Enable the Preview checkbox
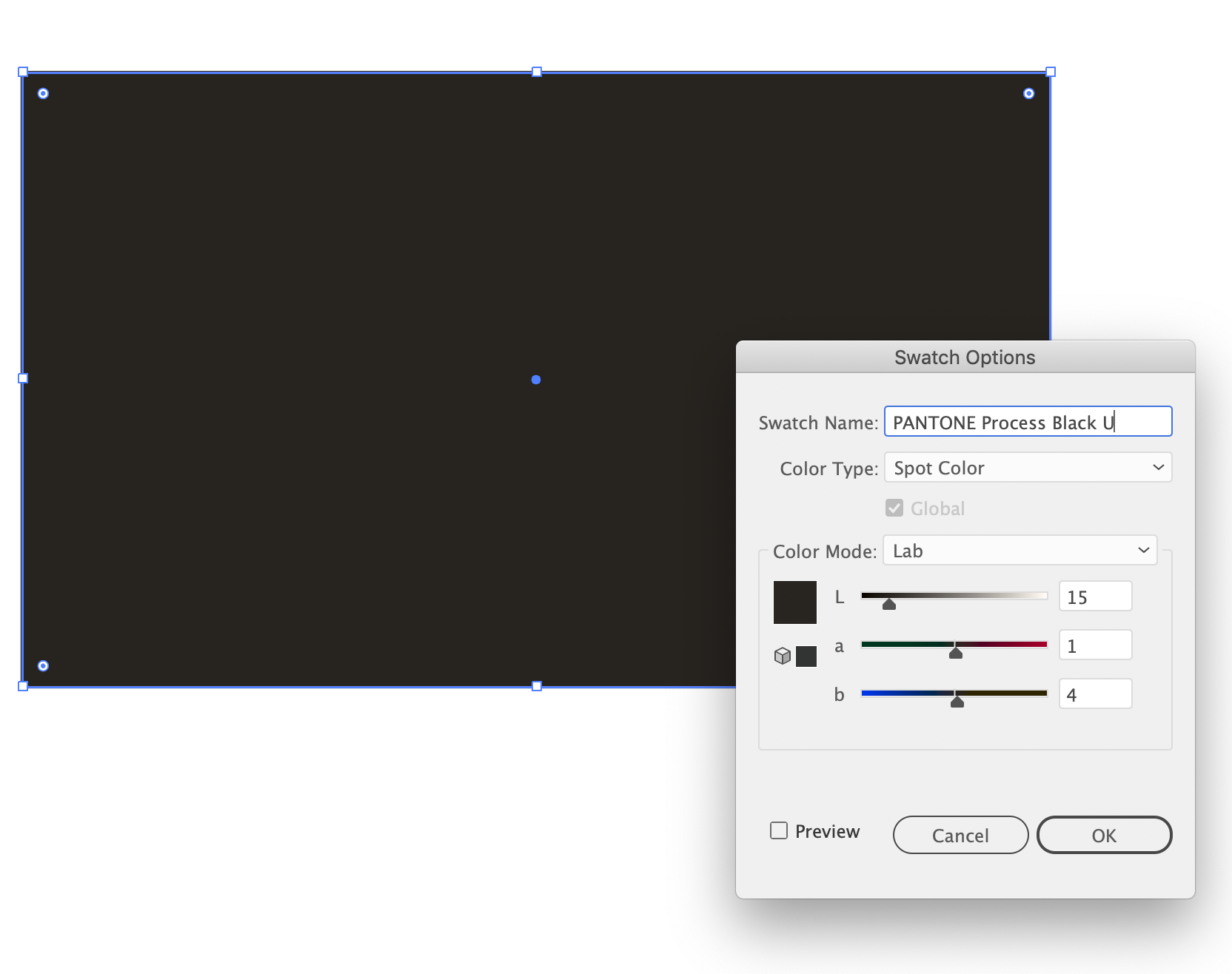Viewport: 1232px width, 974px height. [x=778, y=830]
